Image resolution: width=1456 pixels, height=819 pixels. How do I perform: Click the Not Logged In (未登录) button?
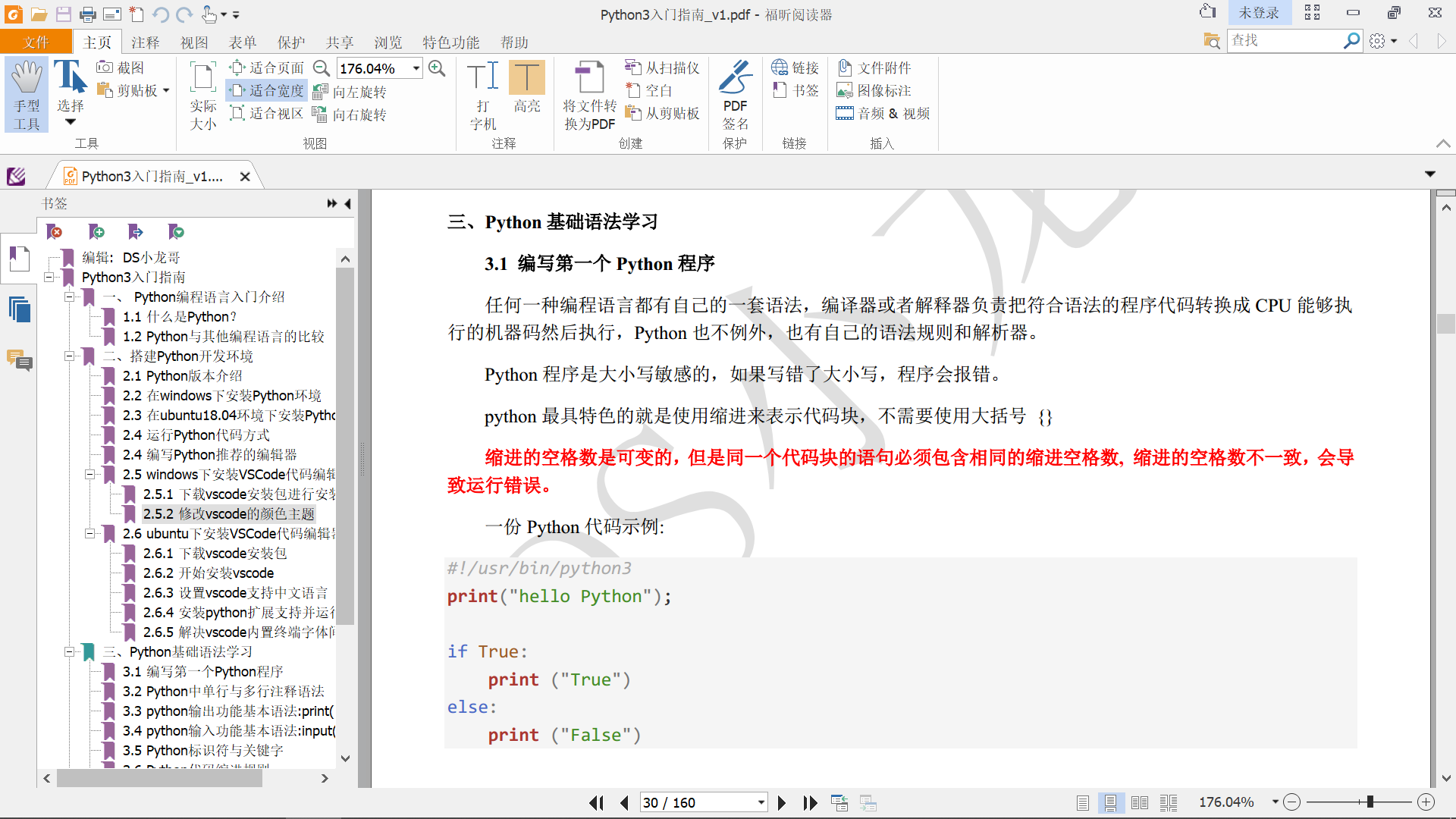click(1258, 13)
